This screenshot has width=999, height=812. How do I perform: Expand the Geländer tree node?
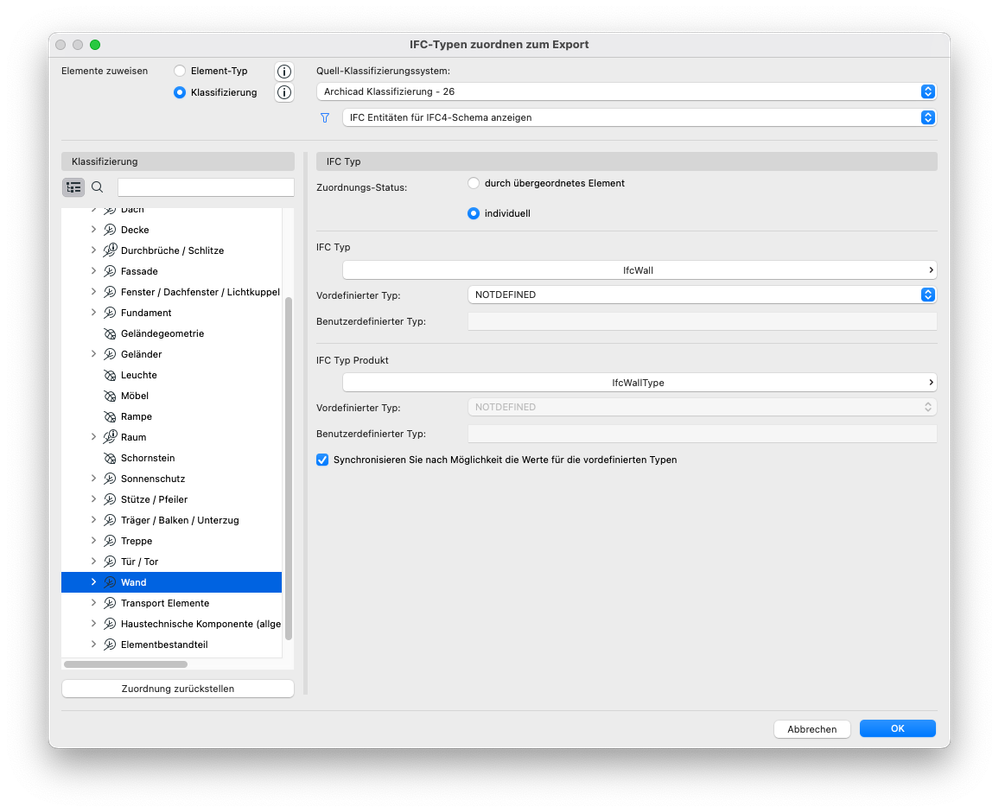pos(94,354)
